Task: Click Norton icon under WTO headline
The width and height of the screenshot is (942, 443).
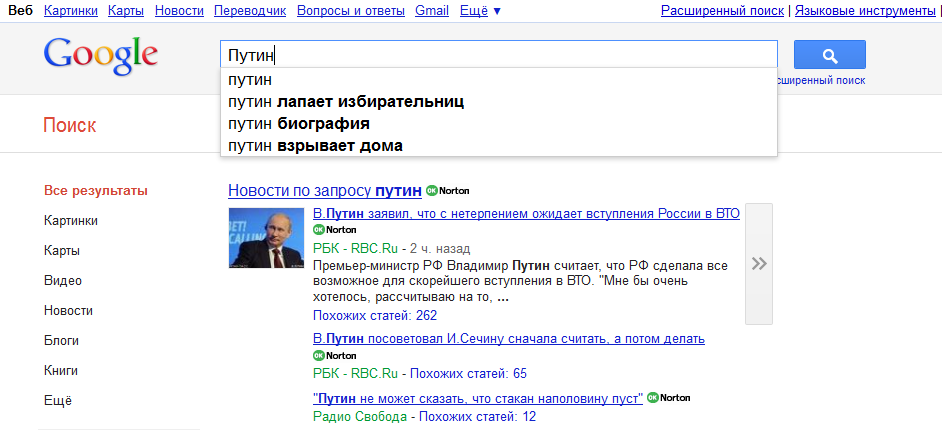Action: pos(334,229)
